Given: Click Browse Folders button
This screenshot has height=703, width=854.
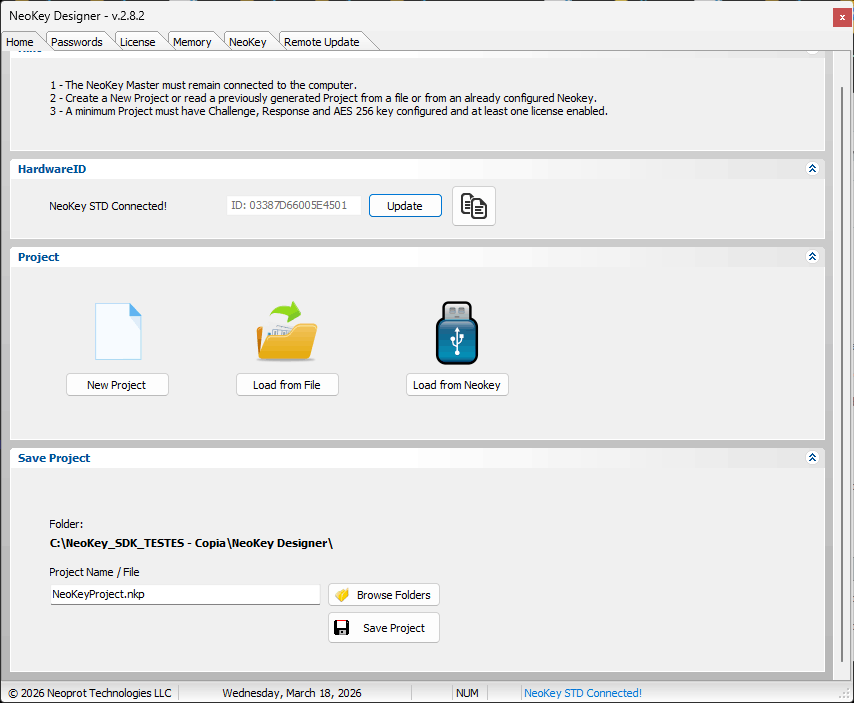Looking at the screenshot, I should (384, 595).
